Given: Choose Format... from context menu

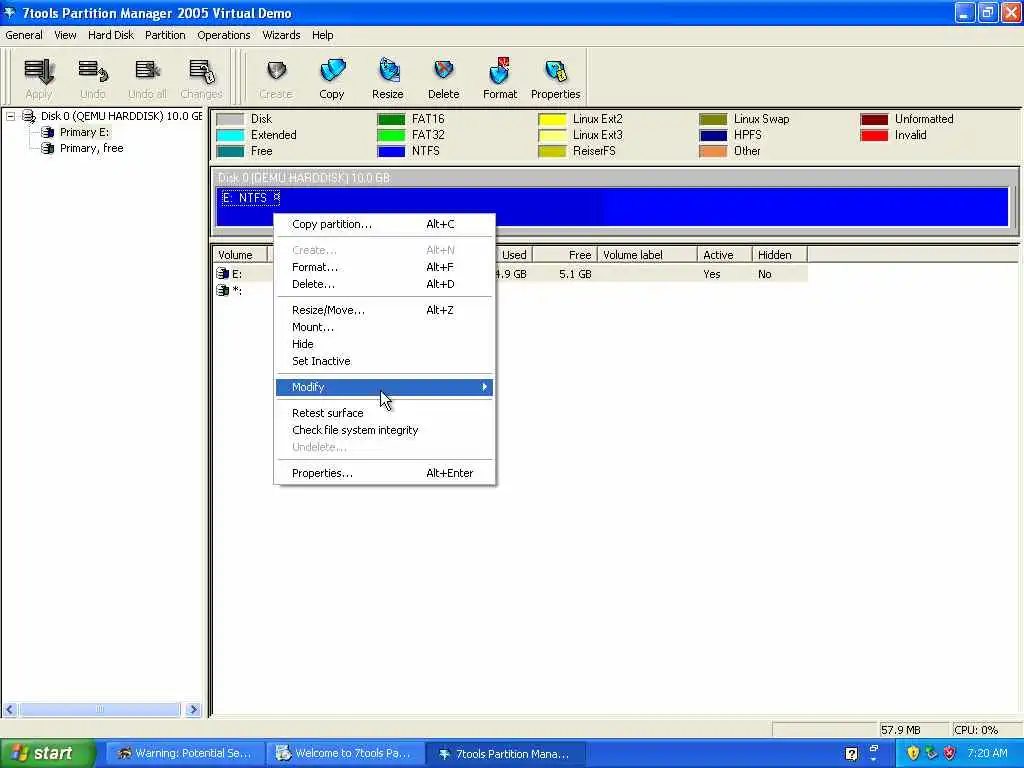Looking at the screenshot, I should pyautogui.click(x=384, y=267).
